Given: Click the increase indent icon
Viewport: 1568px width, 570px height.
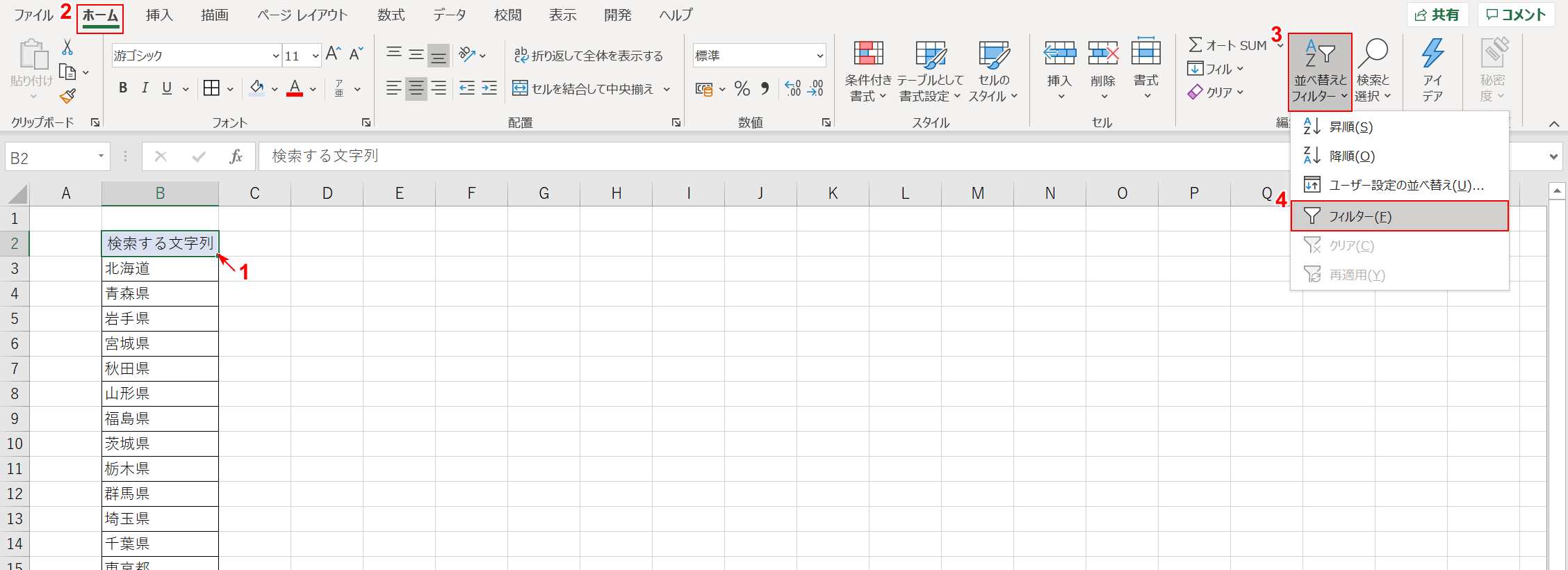Looking at the screenshot, I should click(x=489, y=88).
